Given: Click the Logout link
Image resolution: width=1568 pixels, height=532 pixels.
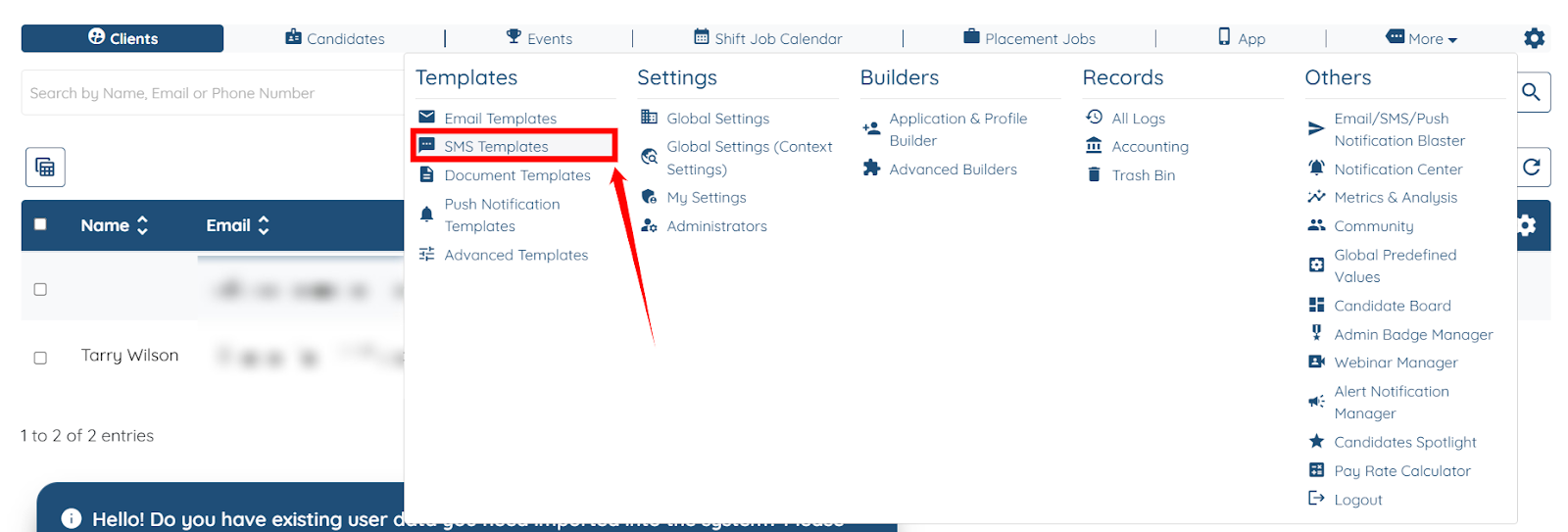Looking at the screenshot, I should pos(1357,500).
